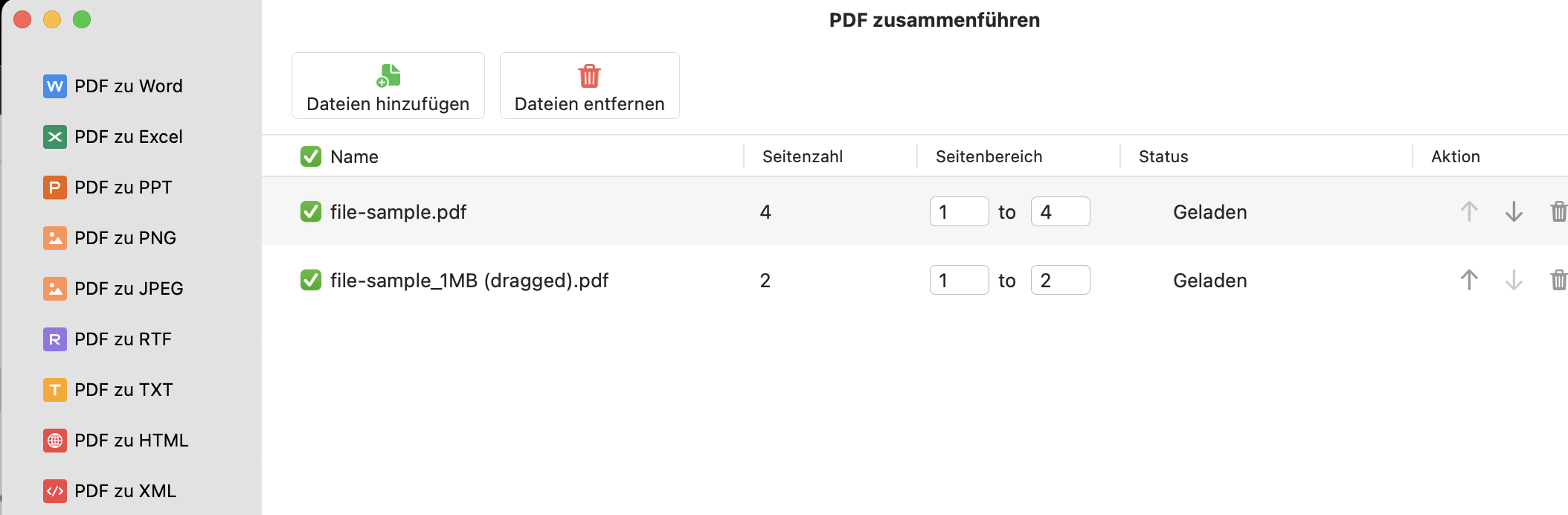The height and width of the screenshot is (515, 1568).
Task: Select the PDF zu Word converter icon
Action: [x=53, y=86]
